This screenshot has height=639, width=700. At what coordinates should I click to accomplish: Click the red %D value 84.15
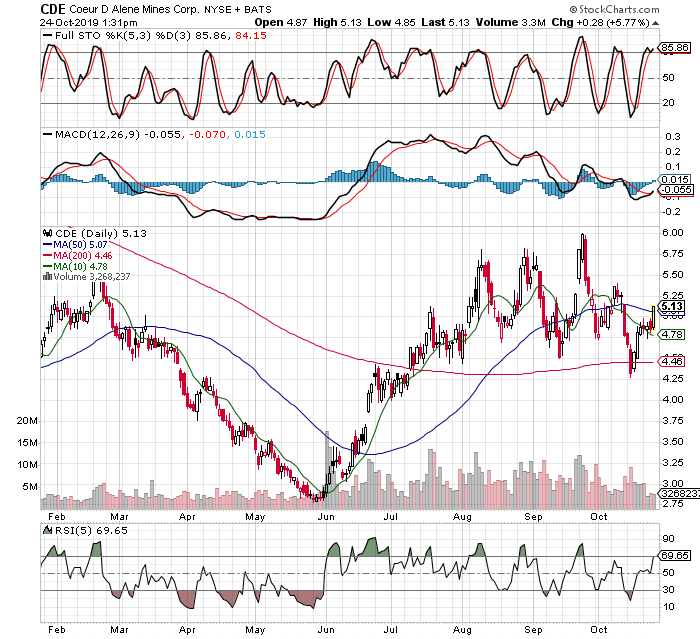pos(250,36)
